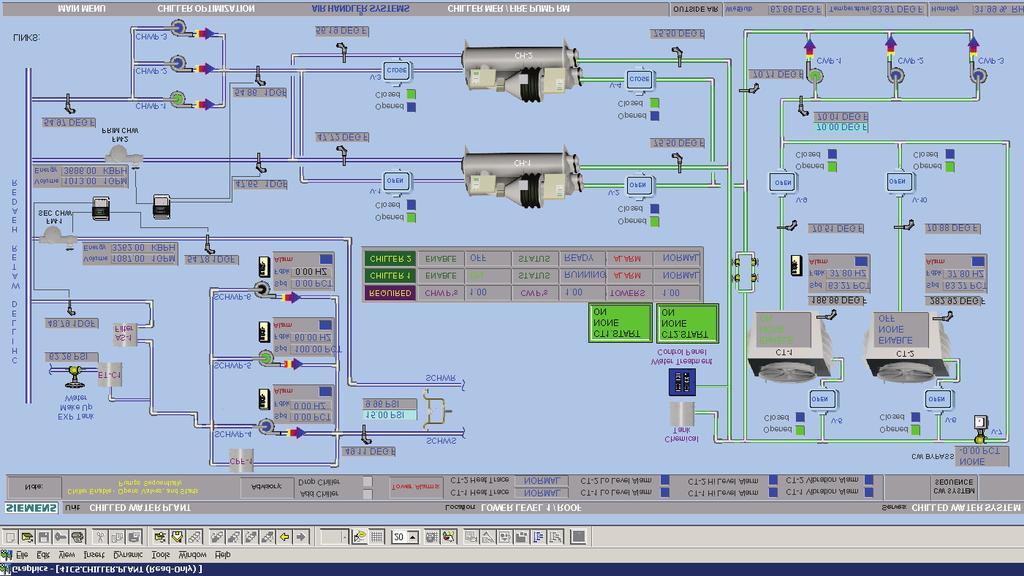Click the Siemens logo
The image size is (1024, 576).
31,507
